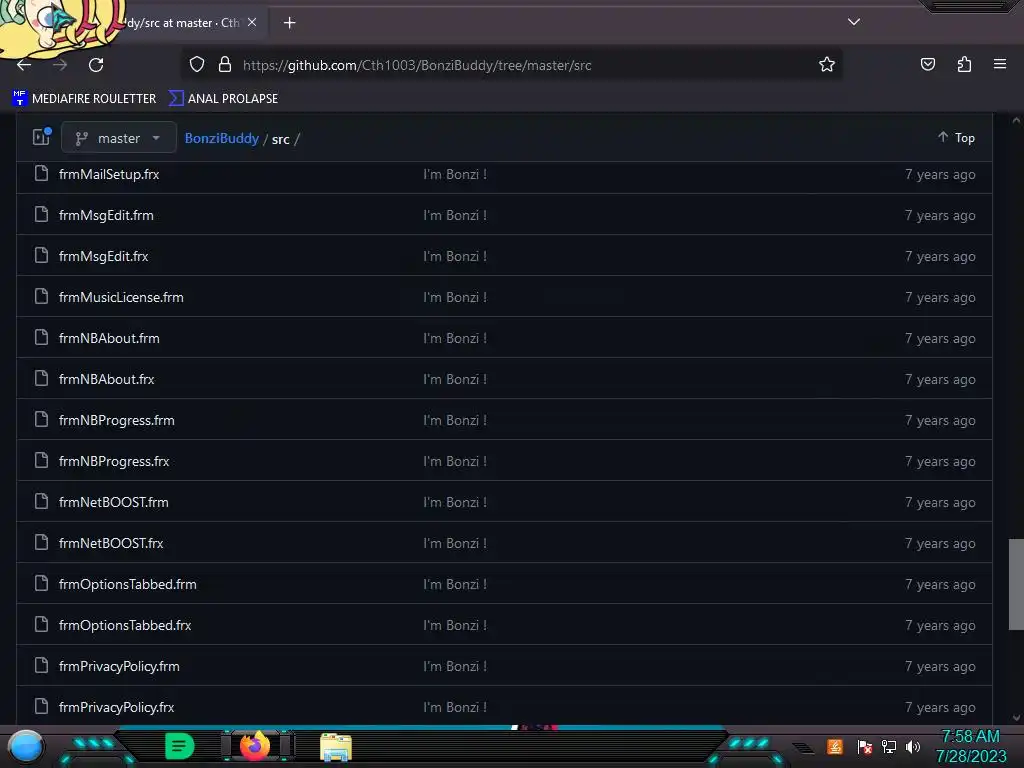Open frmOptionsTabbed.frm file
The image size is (1024, 768).
(128, 584)
